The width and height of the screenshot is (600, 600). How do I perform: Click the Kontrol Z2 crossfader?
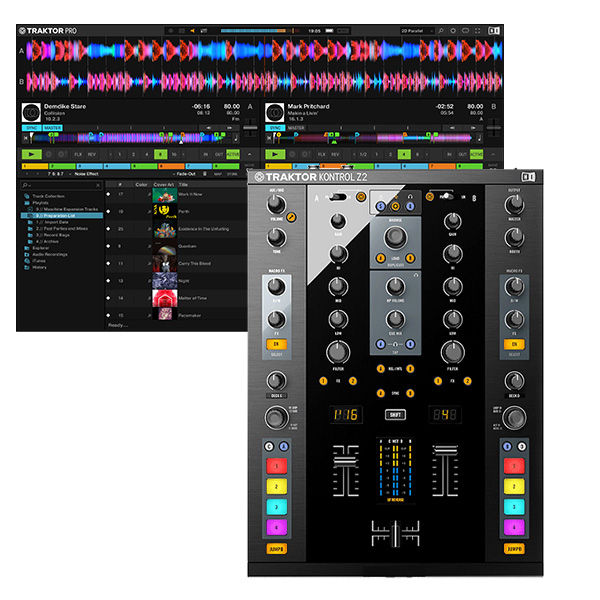click(395, 533)
